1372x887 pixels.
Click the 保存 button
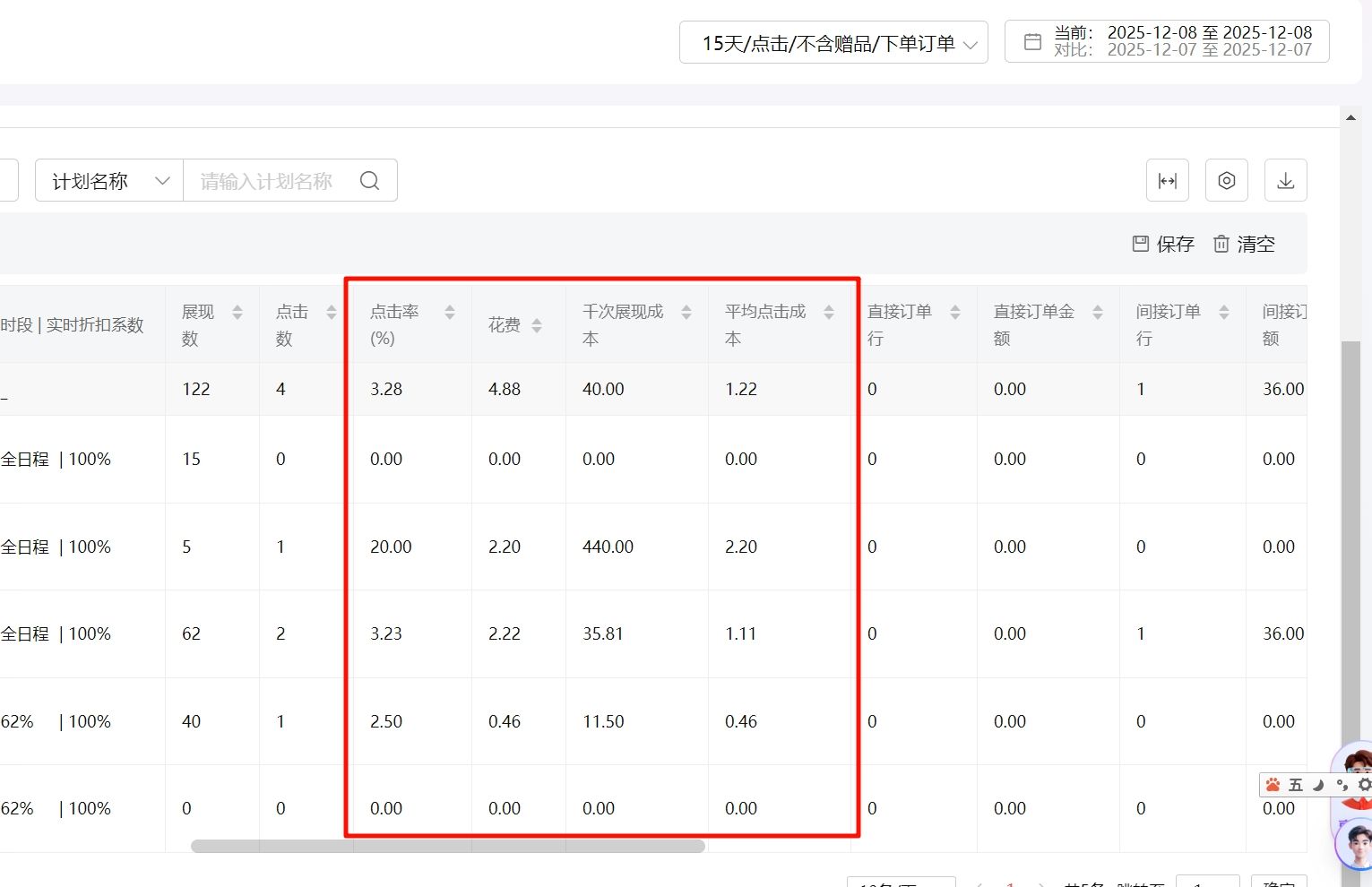pos(1163,244)
